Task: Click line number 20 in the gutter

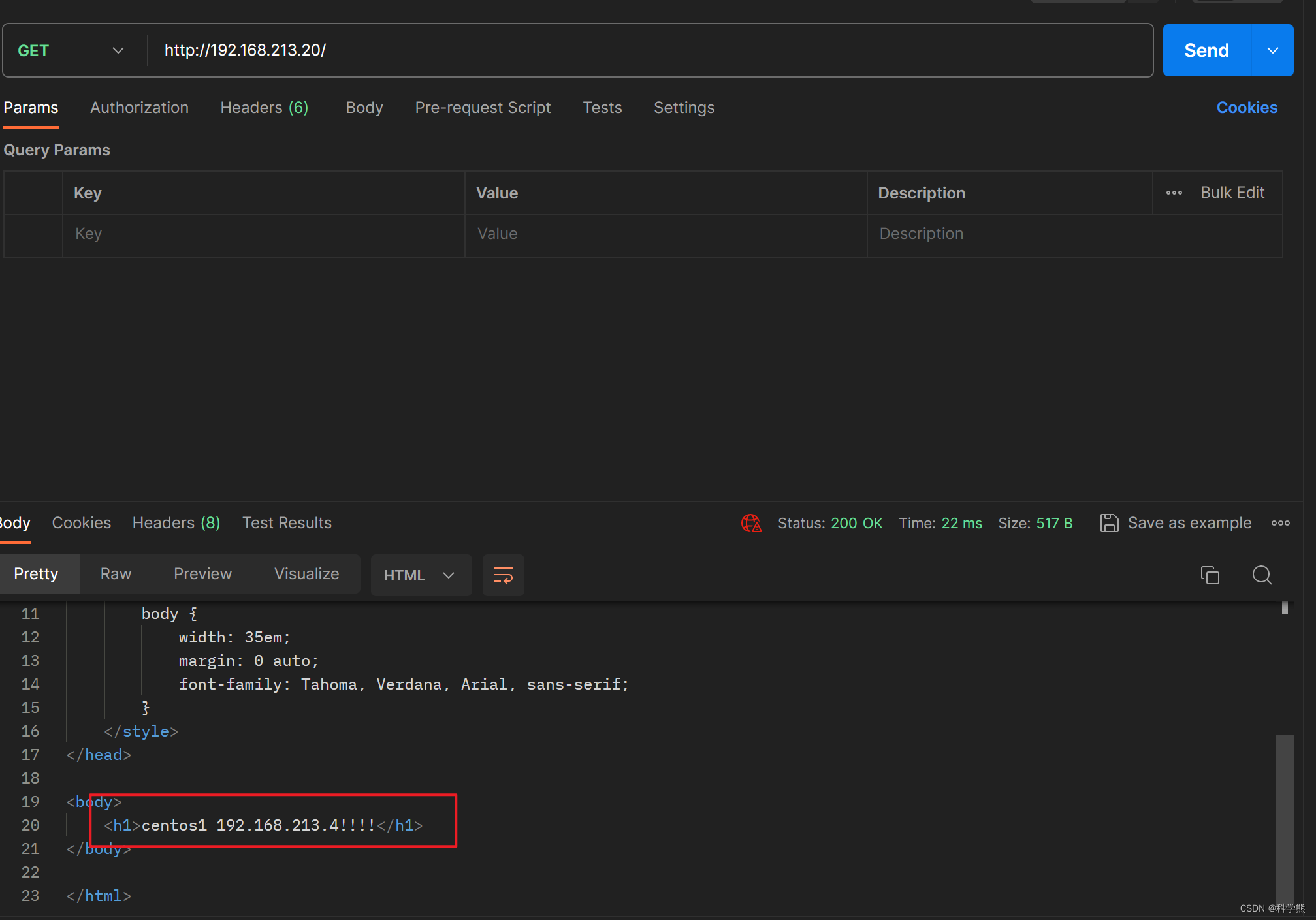Action: click(30, 825)
